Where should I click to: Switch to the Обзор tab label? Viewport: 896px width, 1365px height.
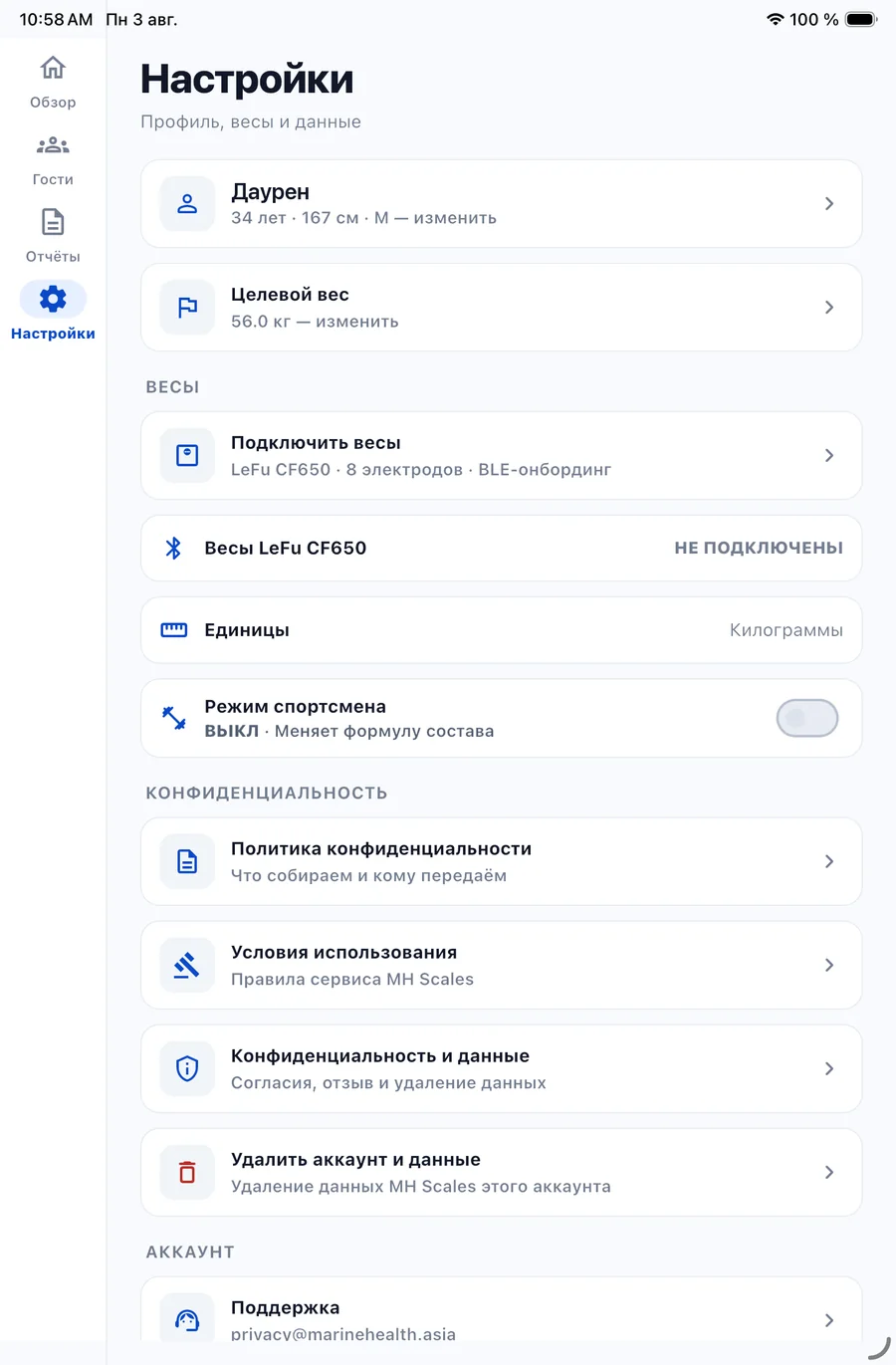click(53, 103)
